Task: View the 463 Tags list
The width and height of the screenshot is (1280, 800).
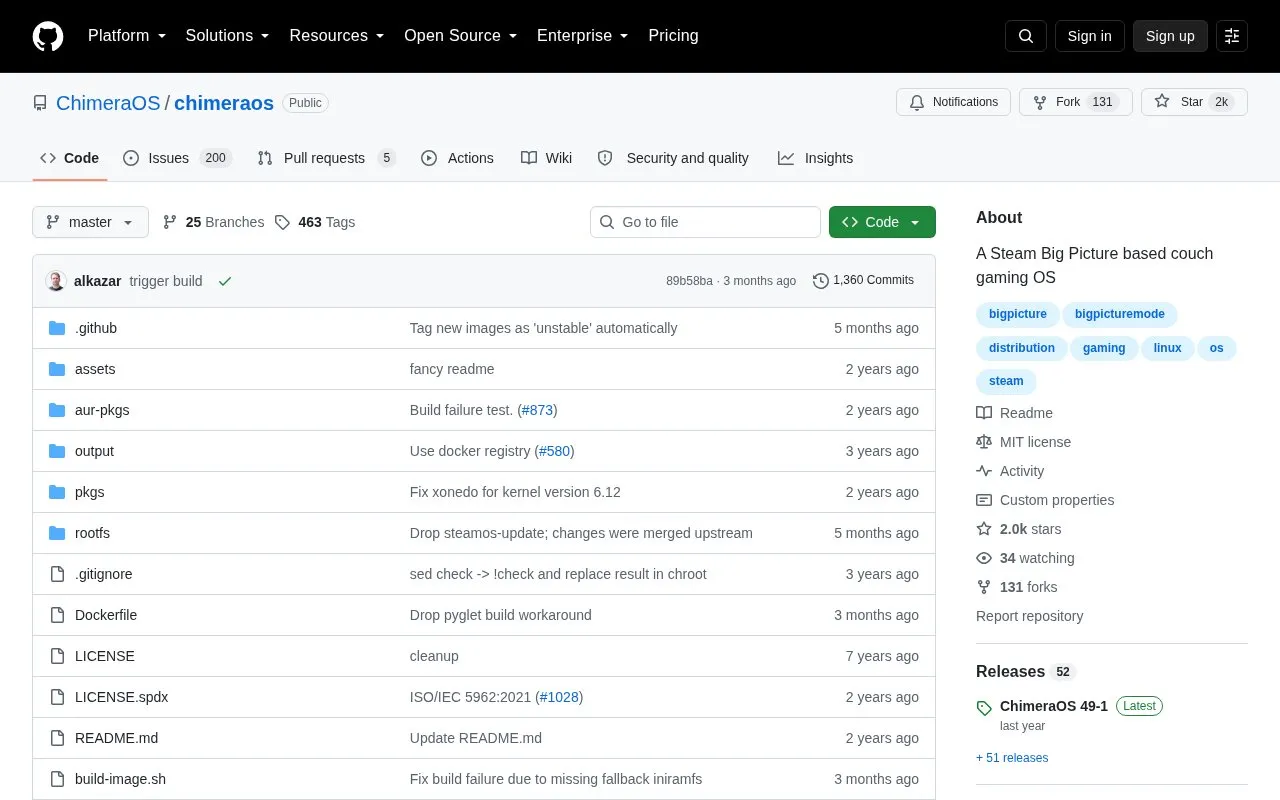Action: pyautogui.click(x=315, y=222)
